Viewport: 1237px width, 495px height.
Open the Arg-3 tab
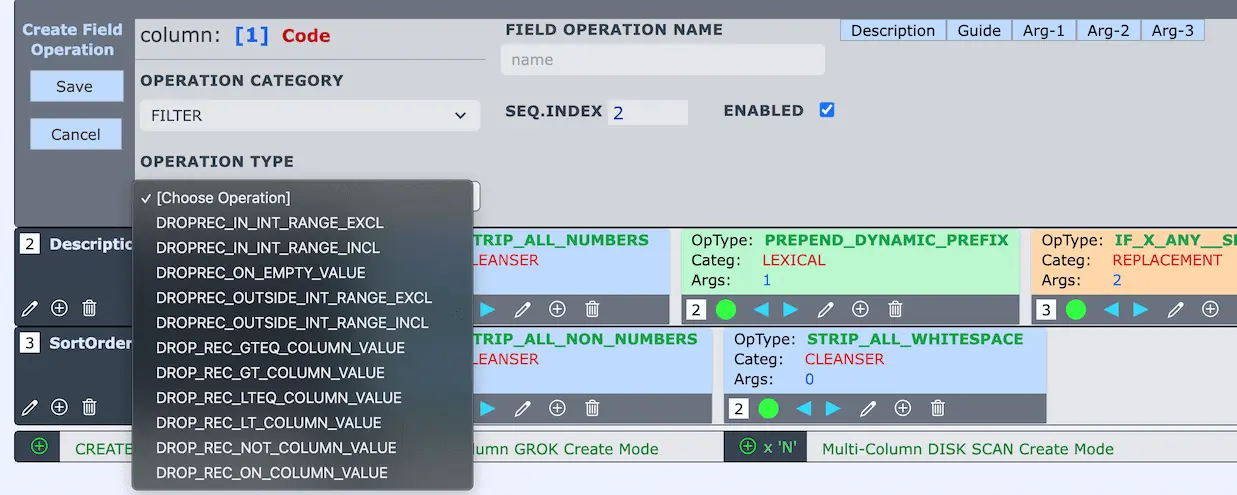(1172, 30)
